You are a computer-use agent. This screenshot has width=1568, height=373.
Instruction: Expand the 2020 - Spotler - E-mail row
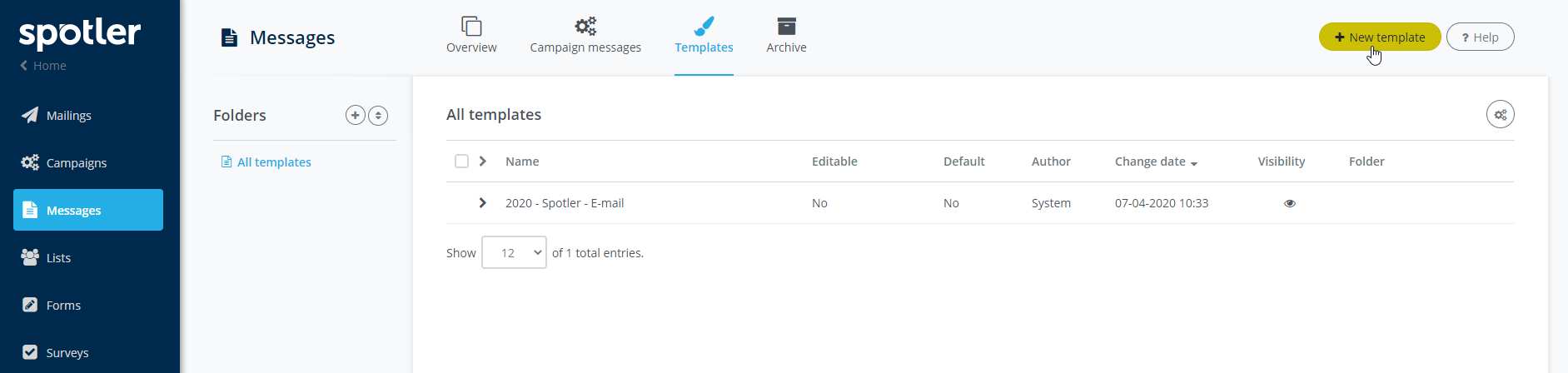[482, 203]
